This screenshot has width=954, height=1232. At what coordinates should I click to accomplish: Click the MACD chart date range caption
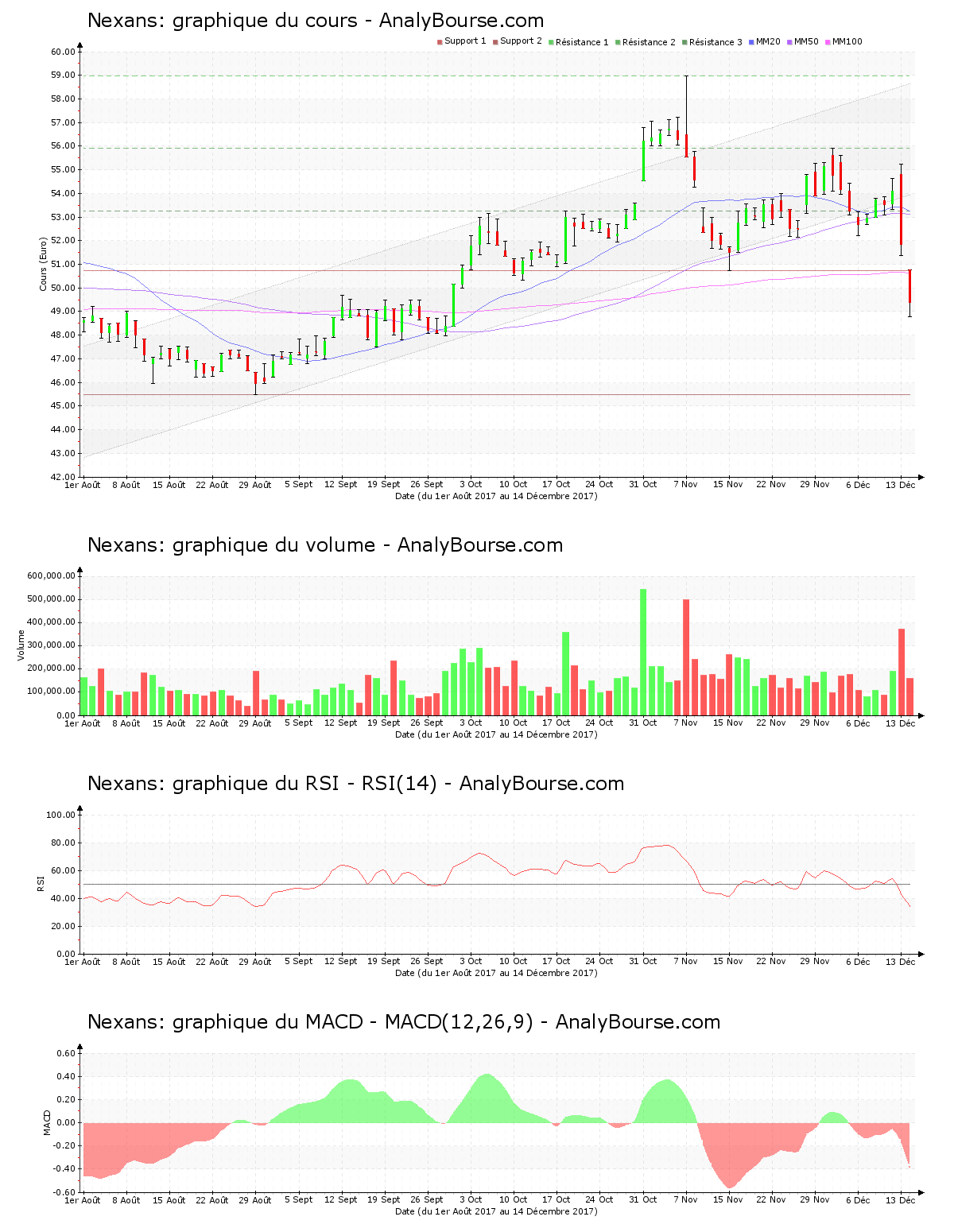(x=496, y=1211)
